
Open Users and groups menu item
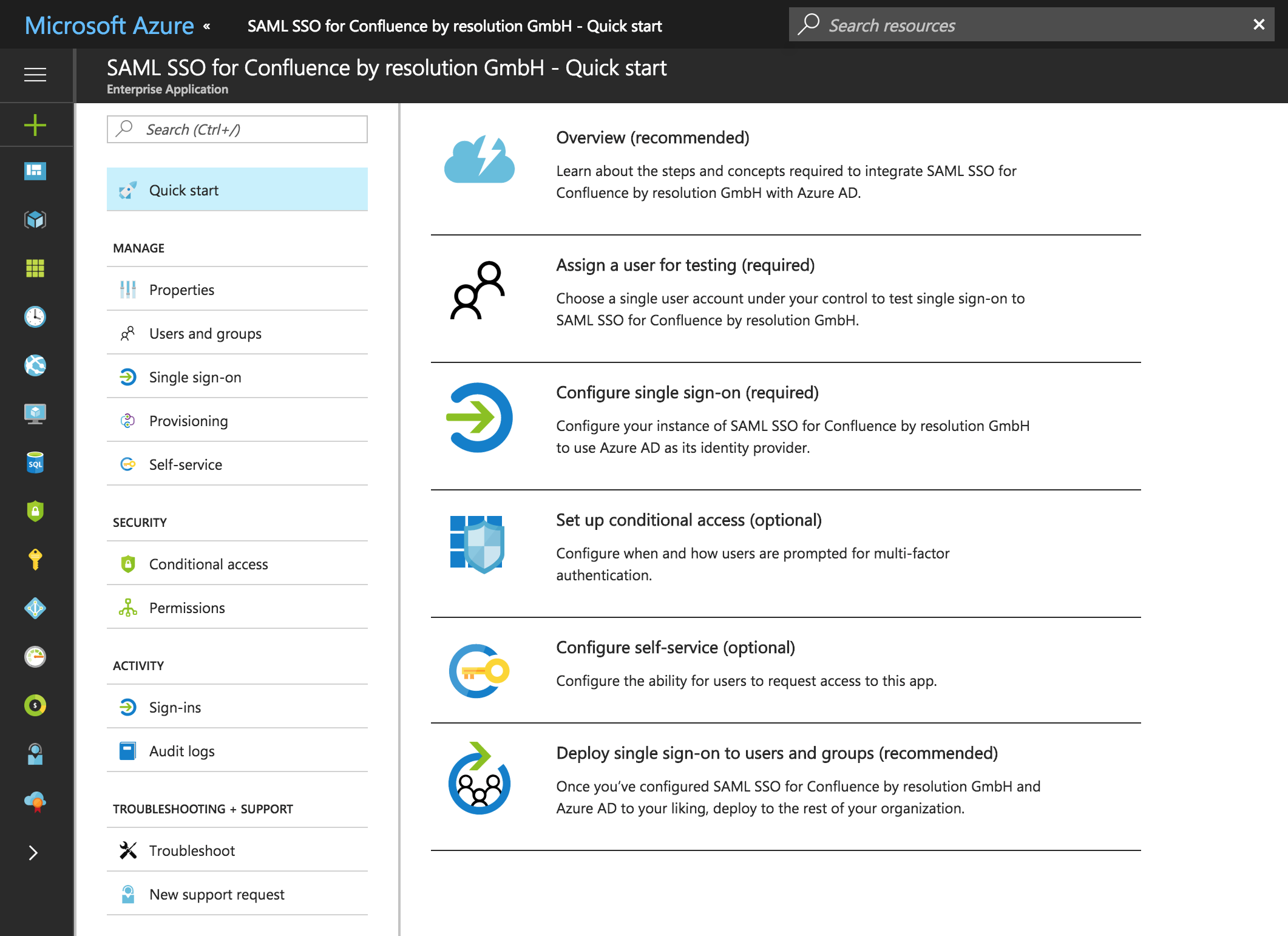[237, 333]
